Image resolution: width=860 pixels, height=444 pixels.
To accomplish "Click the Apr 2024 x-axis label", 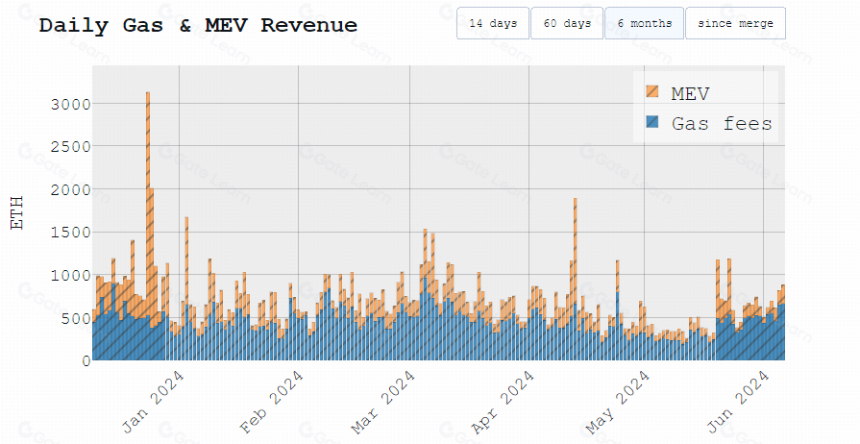I will [x=502, y=401].
